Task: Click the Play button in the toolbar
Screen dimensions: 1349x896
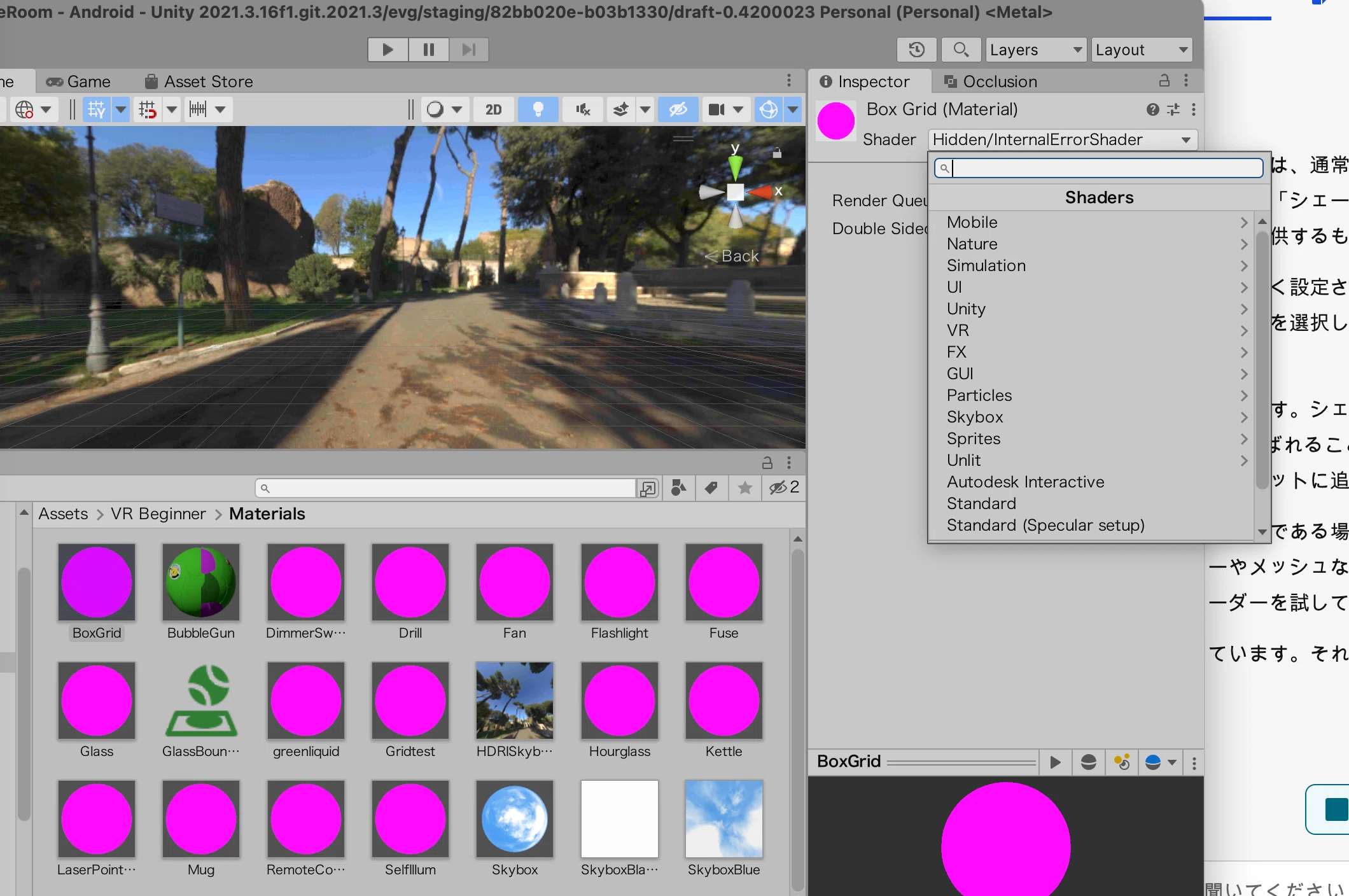Action: (388, 49)
